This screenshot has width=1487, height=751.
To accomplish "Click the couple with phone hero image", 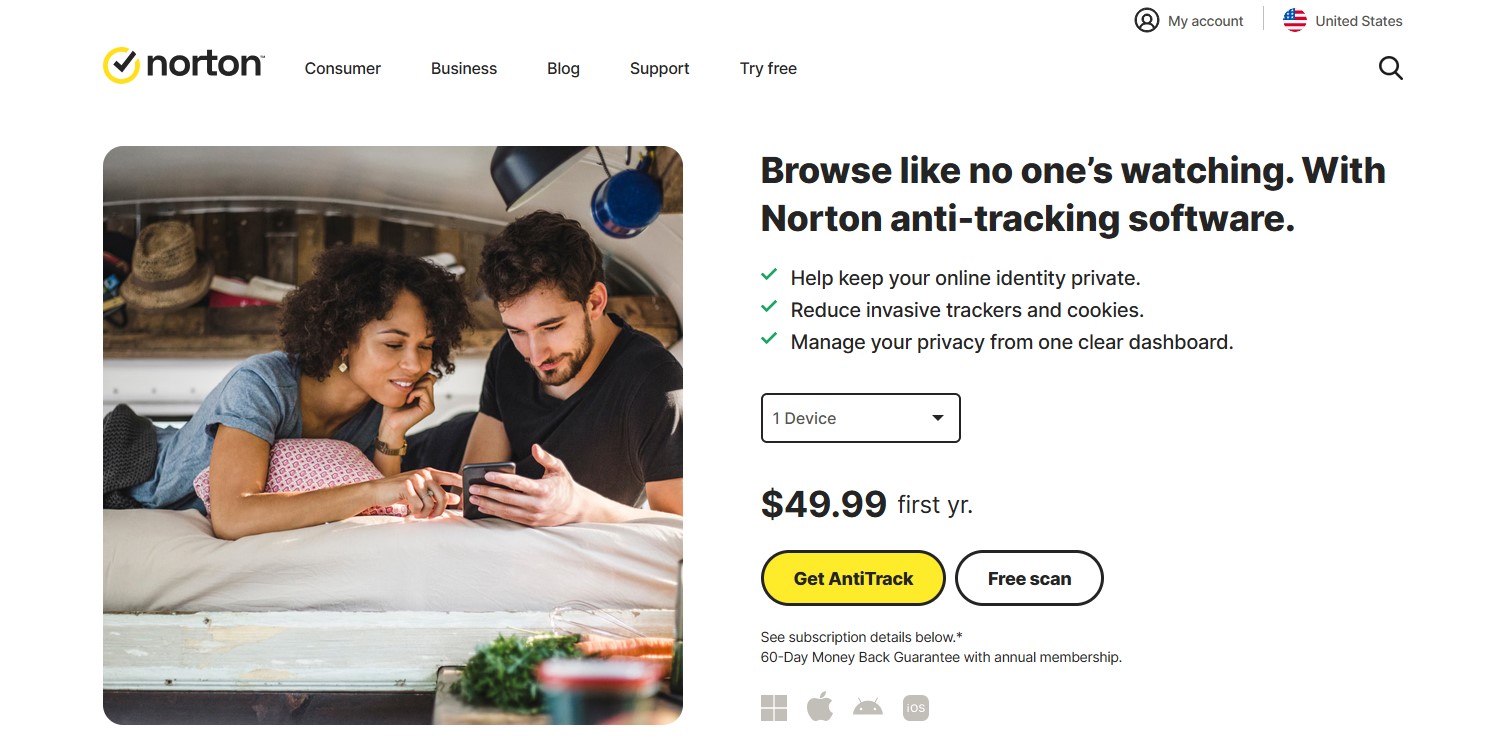I will (x=393, y=435).
